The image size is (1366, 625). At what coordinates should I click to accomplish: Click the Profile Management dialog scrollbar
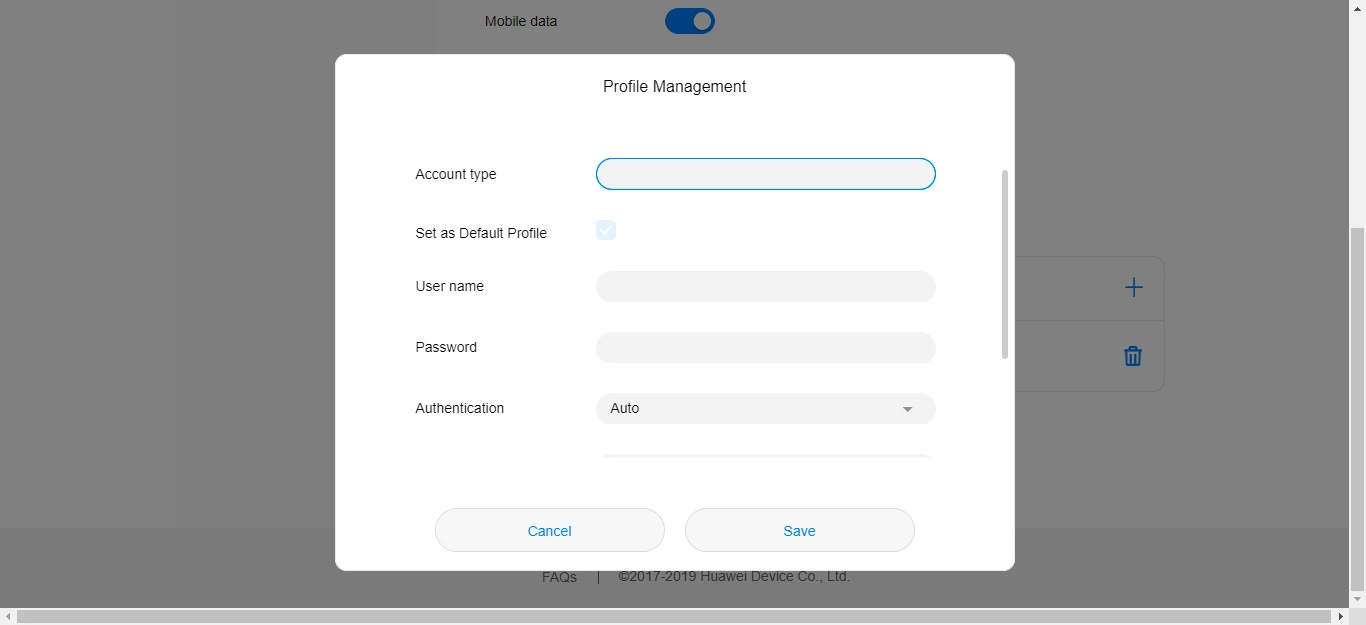pos(1004,264)
